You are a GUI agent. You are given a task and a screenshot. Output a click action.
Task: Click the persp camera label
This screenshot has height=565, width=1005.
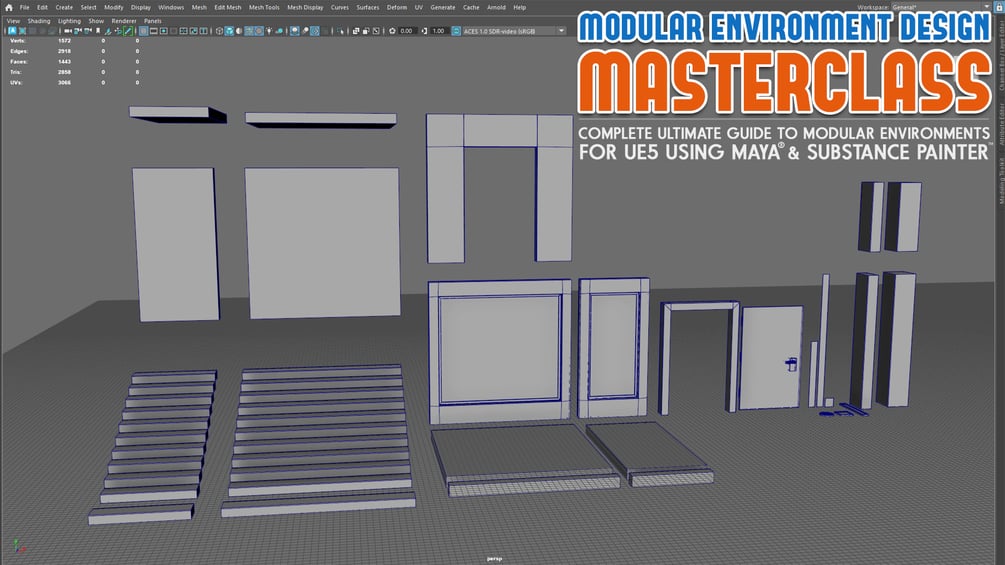click(494, 559)
